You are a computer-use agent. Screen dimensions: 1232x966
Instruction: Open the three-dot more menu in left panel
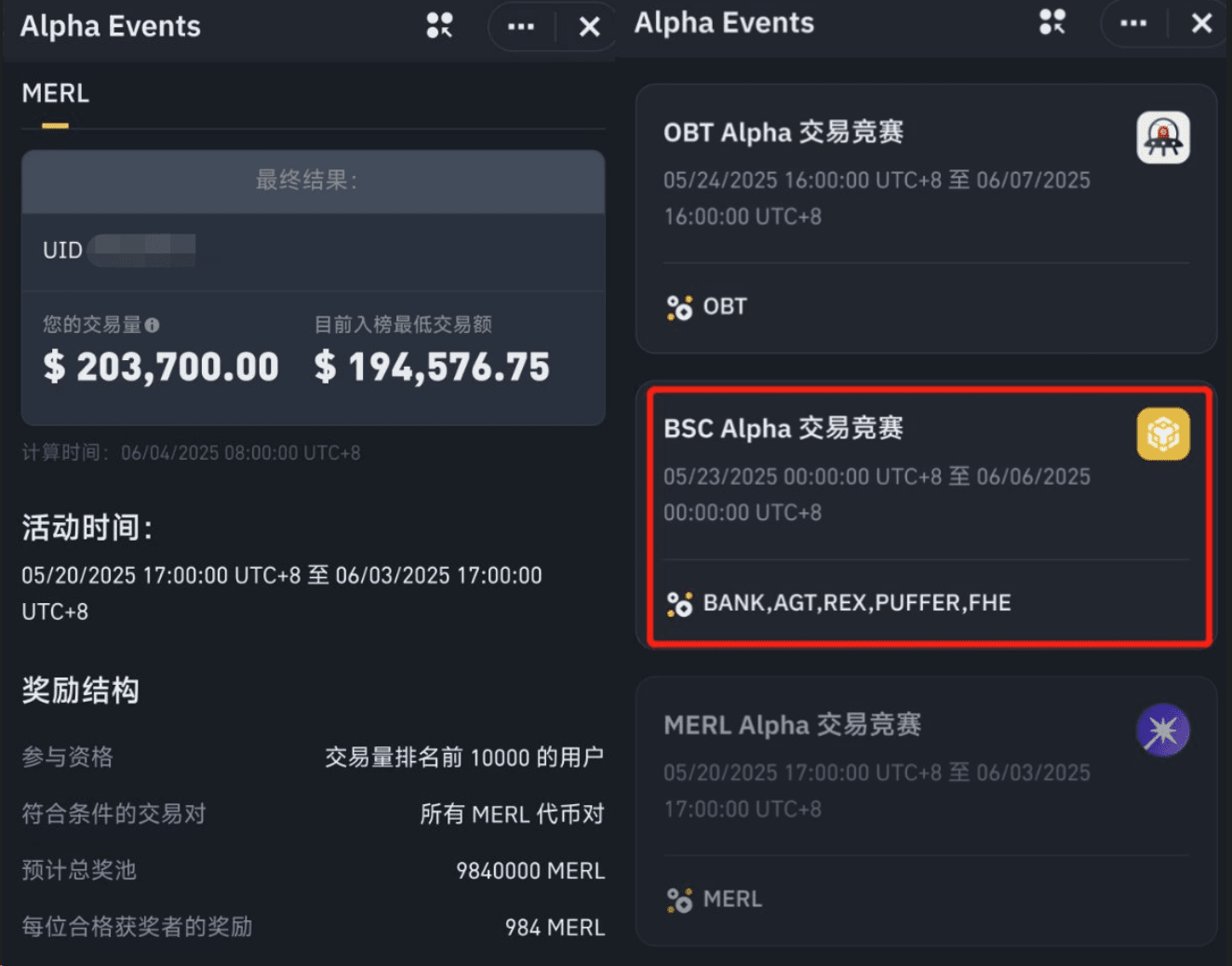pyautogui.click(x=521, y=26)
